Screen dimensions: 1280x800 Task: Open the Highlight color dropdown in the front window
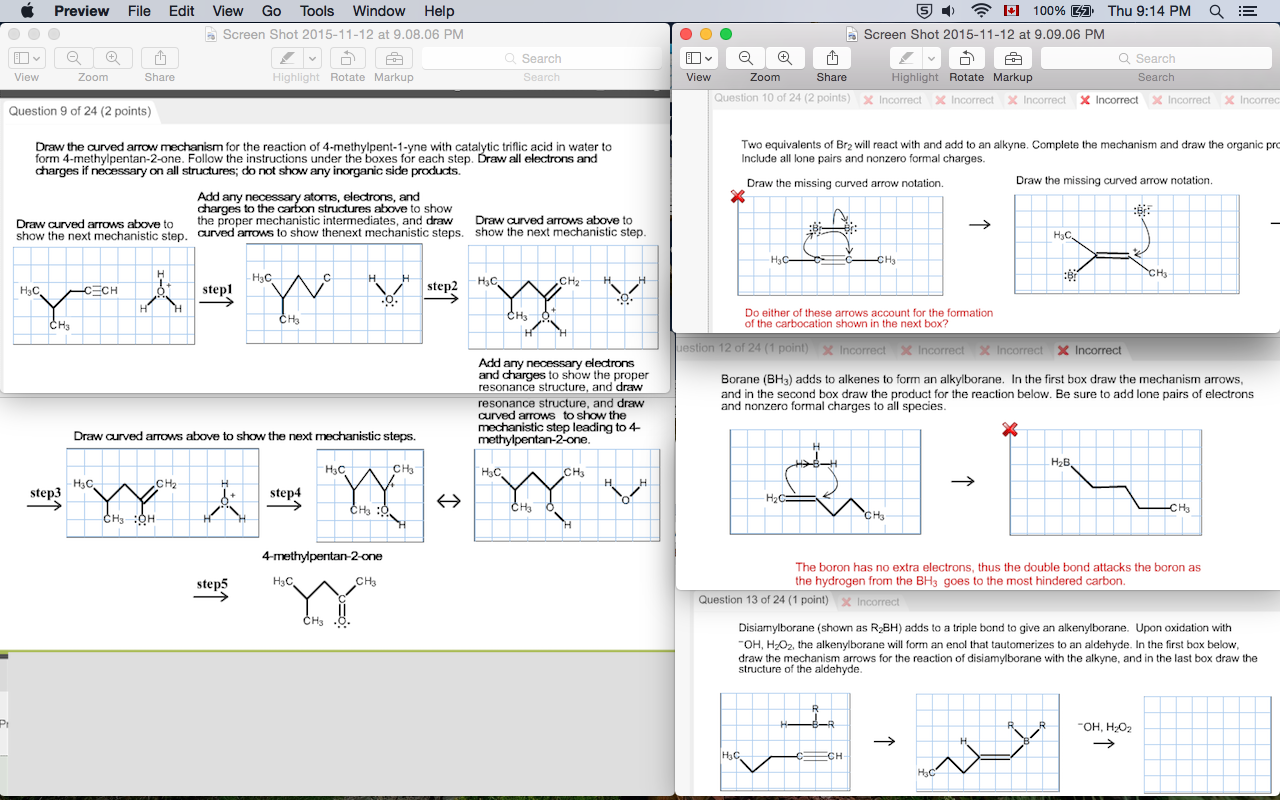coord(932,58)
